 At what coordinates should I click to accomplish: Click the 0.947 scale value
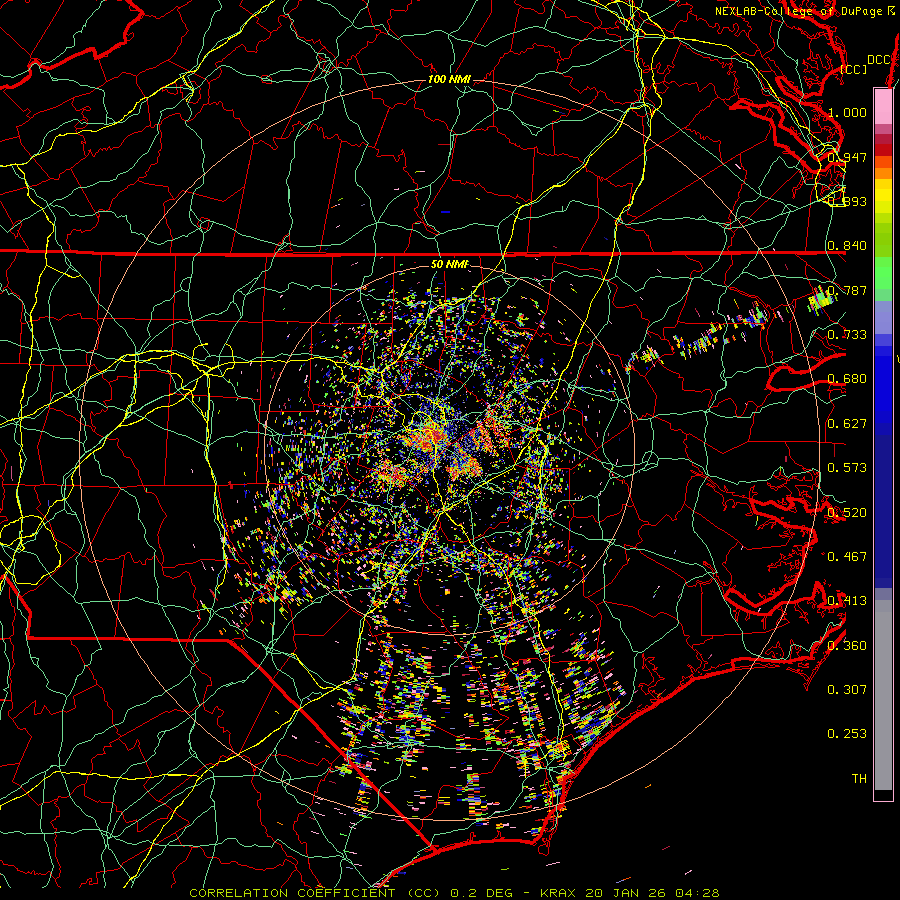tap(847, 157)
